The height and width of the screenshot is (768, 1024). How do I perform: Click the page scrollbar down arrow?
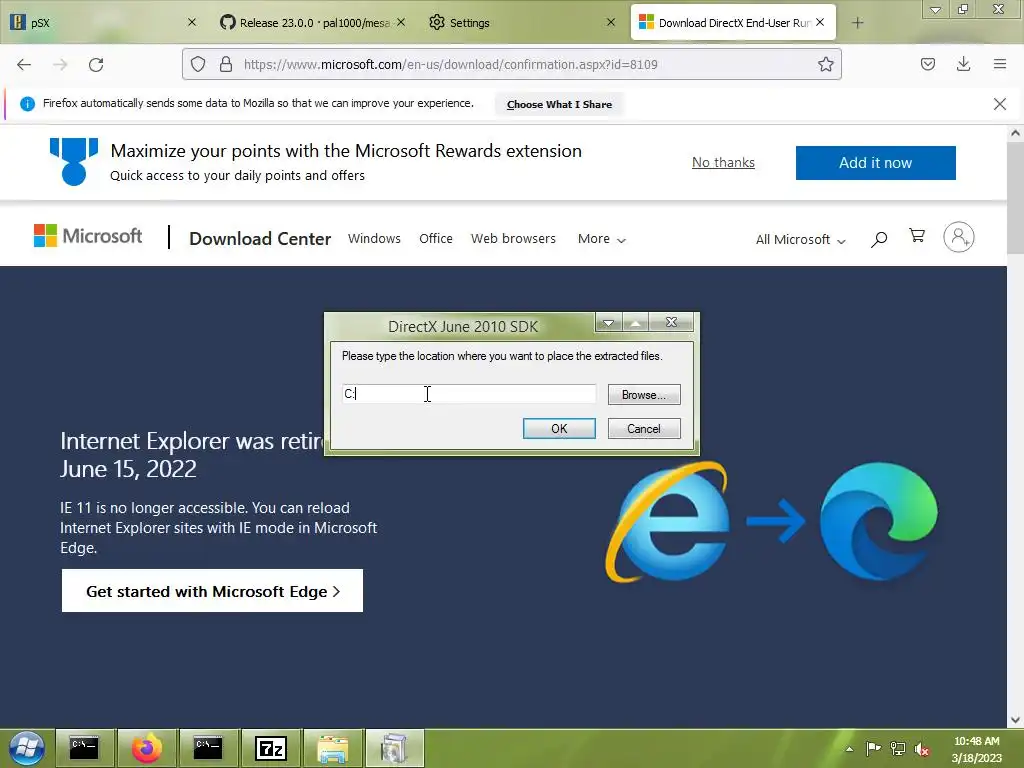pyautogui.click(x=1015, y=720)
